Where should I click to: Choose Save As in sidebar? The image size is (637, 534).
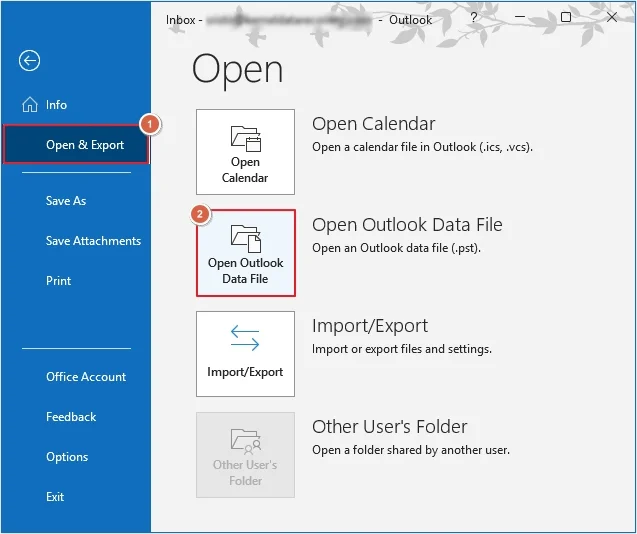66,201
